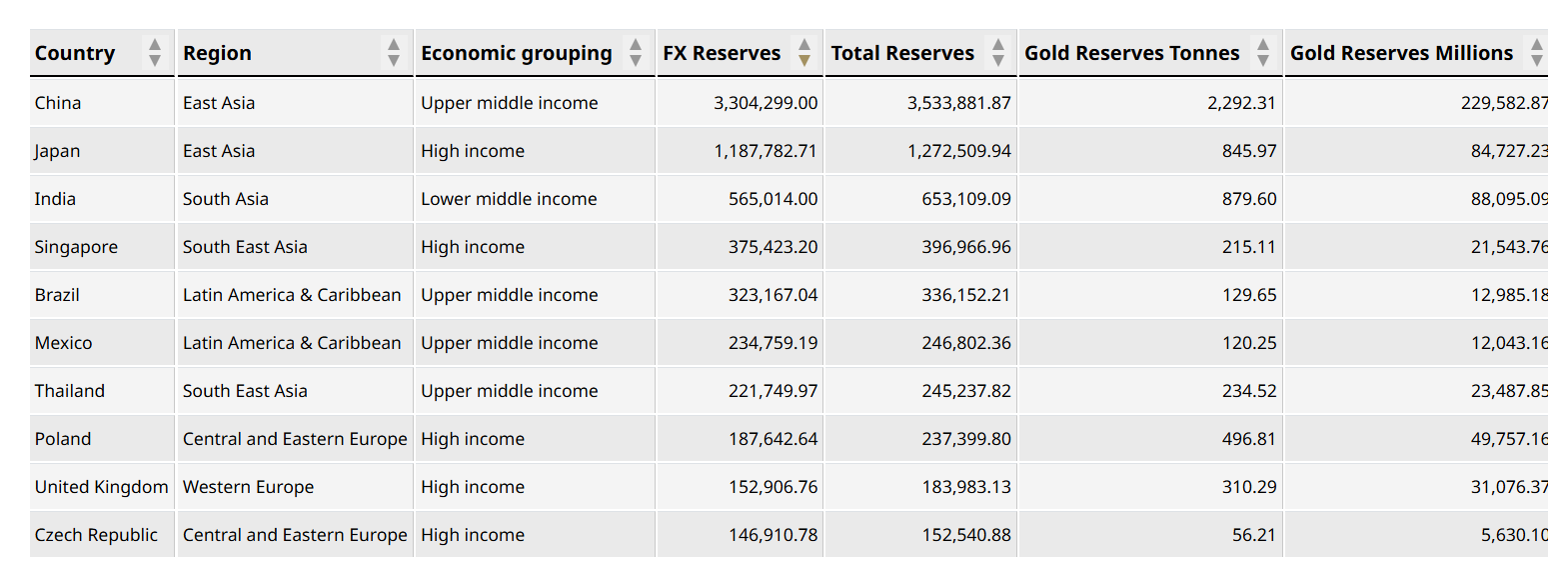Click the Czech Republic country cell
Viewport: 1568px width, 566px height.
click(96, 535)
